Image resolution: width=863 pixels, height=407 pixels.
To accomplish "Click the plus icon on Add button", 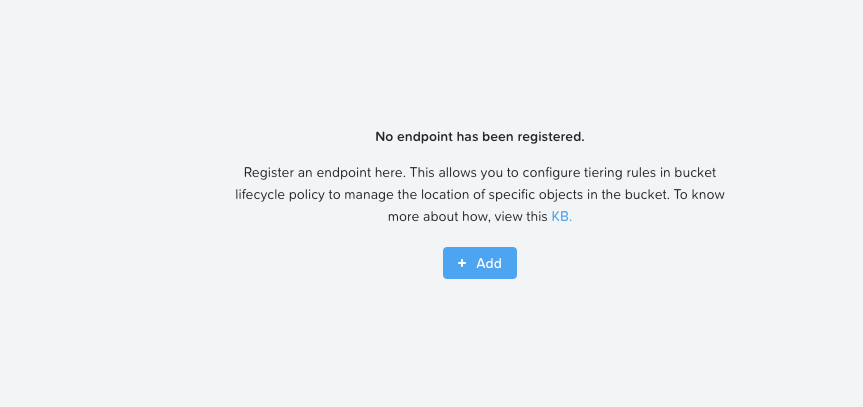I will [462, 263].
